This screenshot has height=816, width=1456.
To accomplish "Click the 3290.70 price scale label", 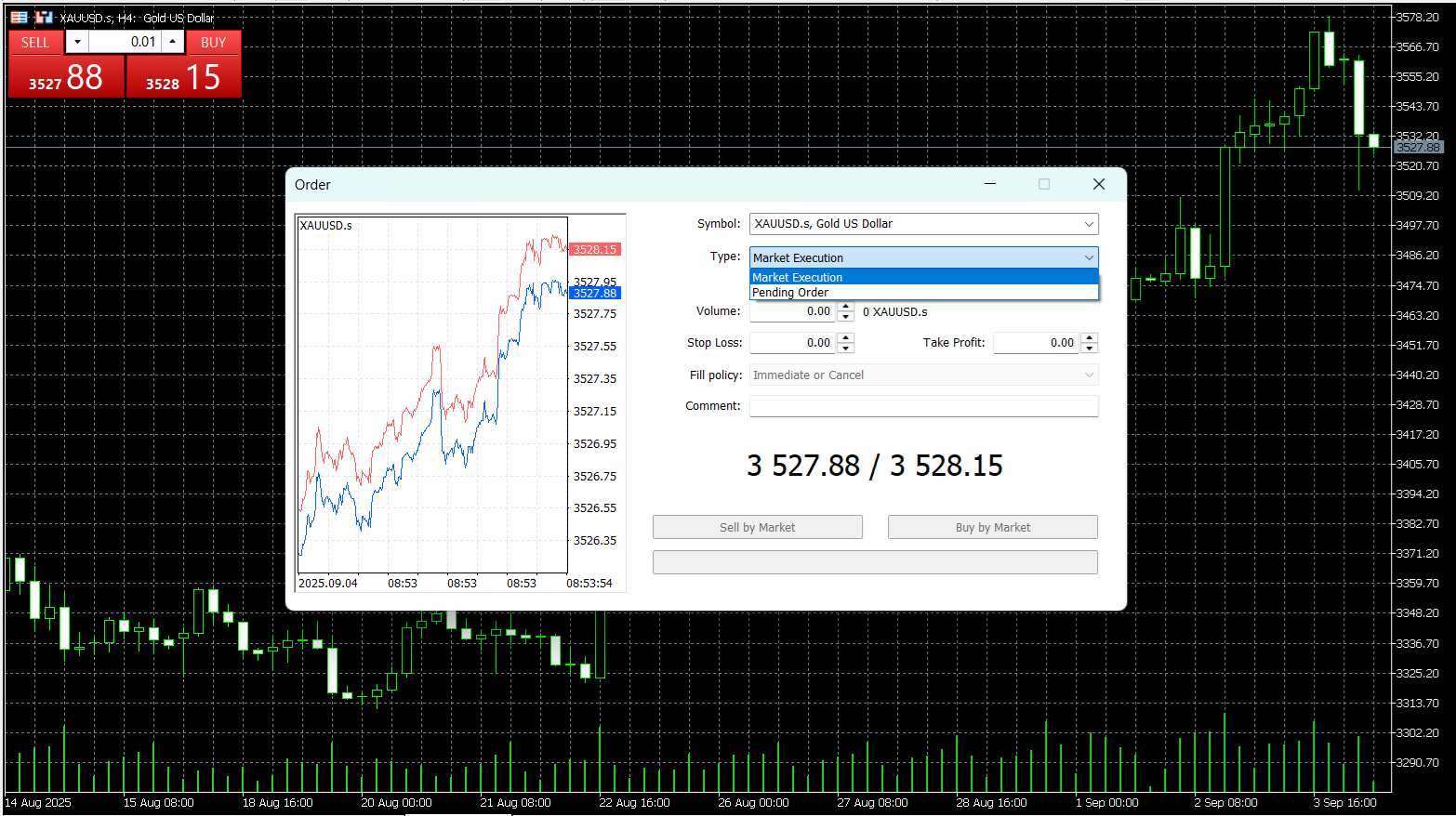I will 1417,762.
